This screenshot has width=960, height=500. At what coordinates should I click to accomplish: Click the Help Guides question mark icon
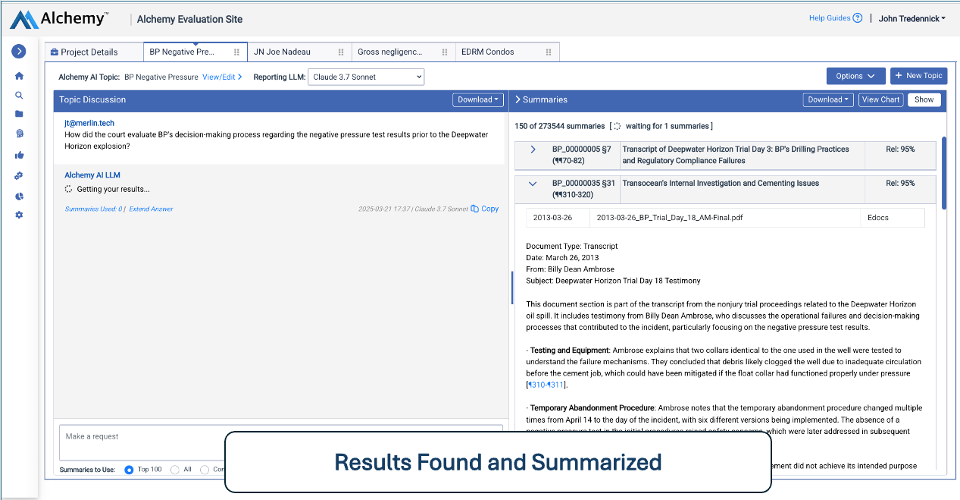pyautogui.click(x=857, y=18)
